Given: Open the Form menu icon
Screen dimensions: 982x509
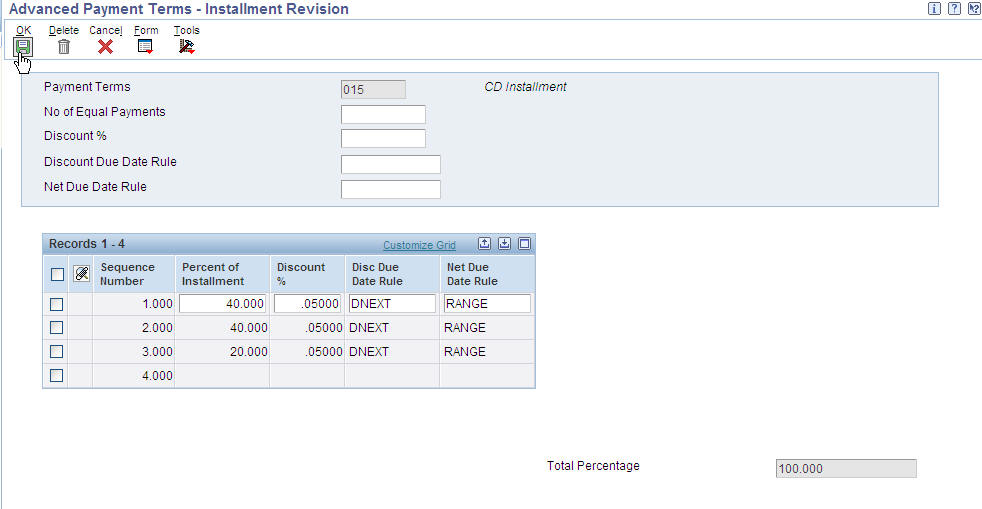Looking at the screenshot, I should [x=145, y=46].
